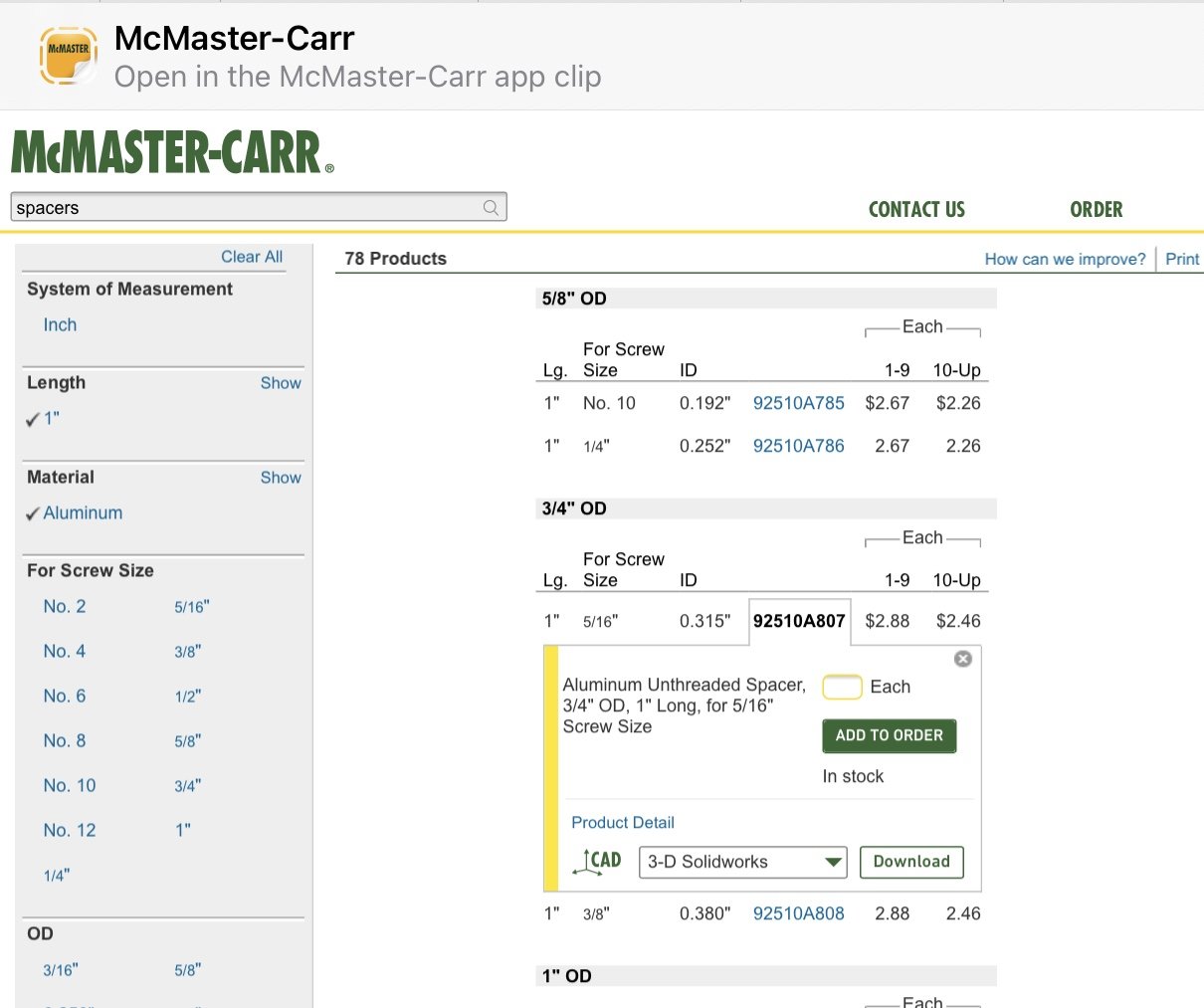1204x1008 pixels.
Task: Filter by screw size 5/8"
Action: (x=188, y=741)
